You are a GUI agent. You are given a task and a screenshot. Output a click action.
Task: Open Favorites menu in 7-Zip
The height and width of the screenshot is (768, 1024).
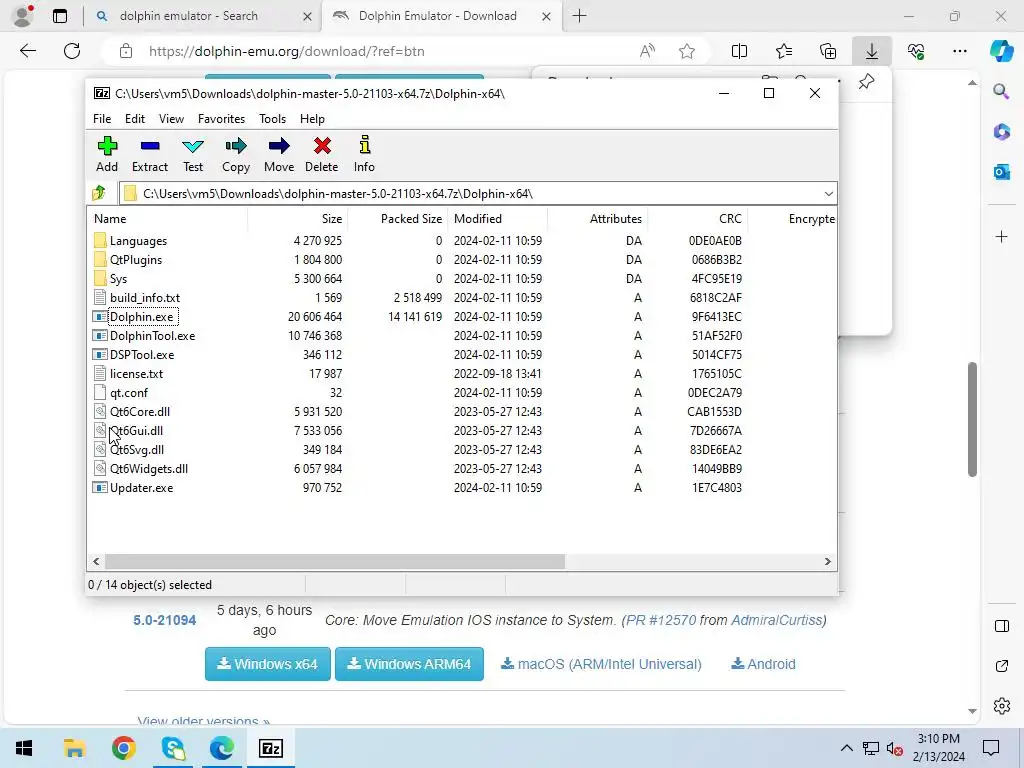pyautogui.click(x=221, y=119)
